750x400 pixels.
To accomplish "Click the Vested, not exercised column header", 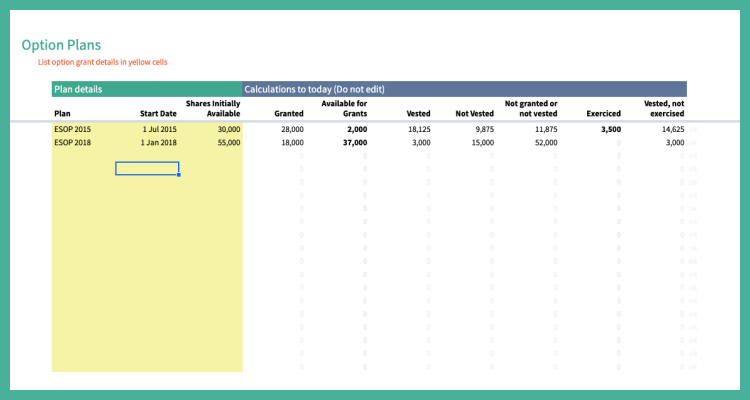I will click(664, 109).
